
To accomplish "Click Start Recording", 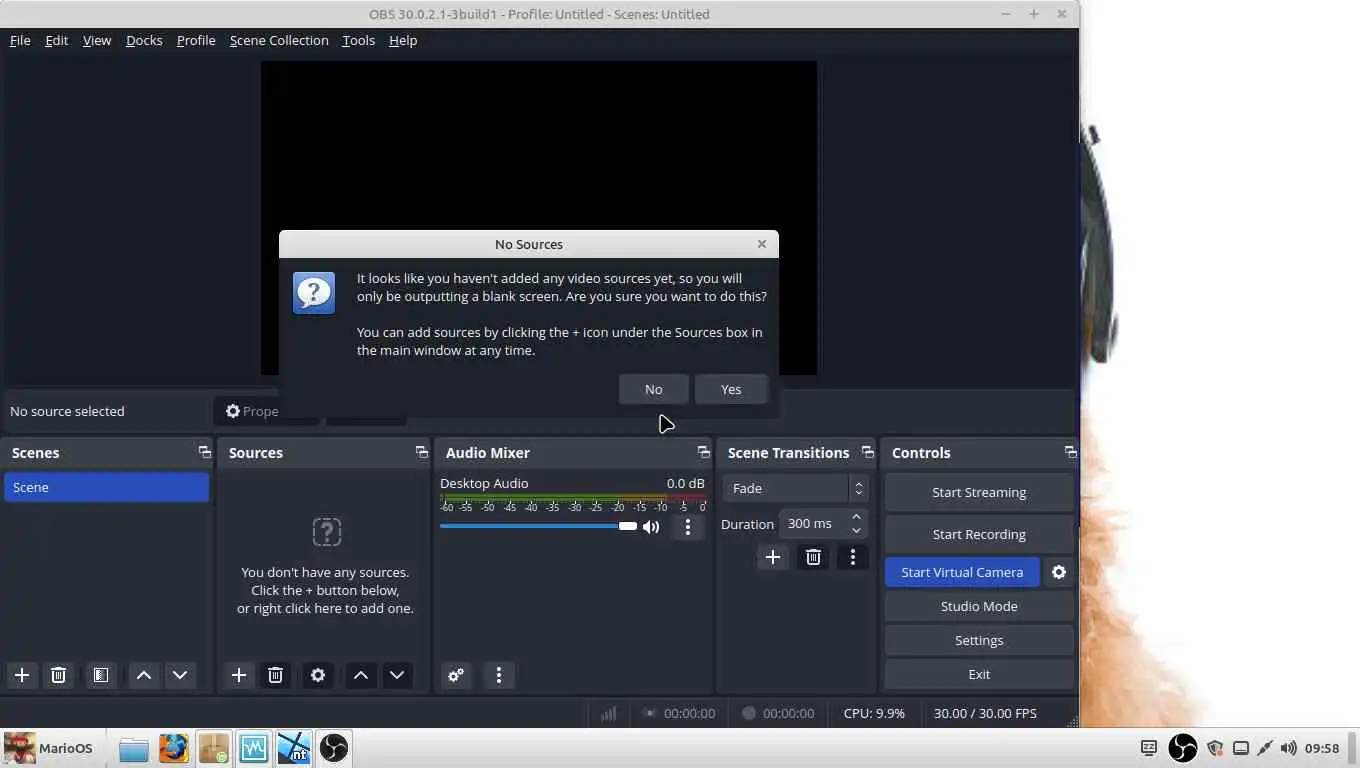I will tap(979, 534).
